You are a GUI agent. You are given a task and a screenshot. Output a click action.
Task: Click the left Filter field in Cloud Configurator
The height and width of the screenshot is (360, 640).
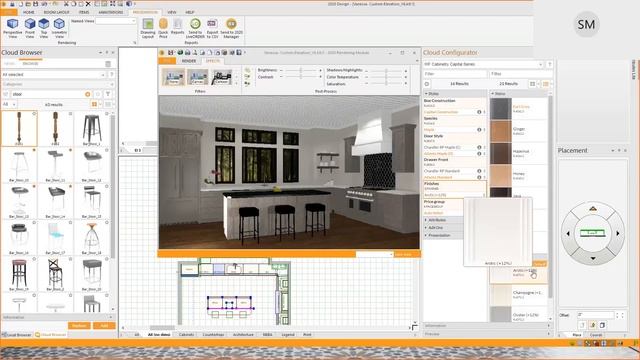(x=455, y=74)
